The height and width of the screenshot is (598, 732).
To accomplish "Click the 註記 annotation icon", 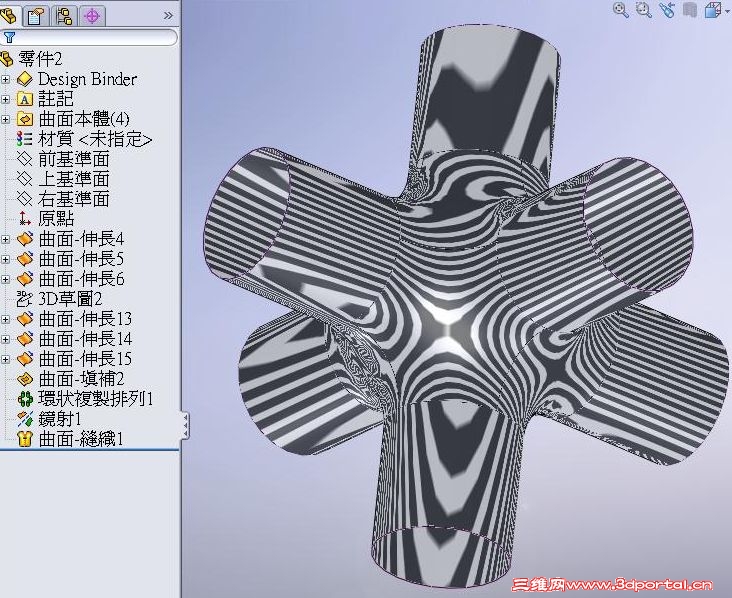I will [x=25, y=99].
